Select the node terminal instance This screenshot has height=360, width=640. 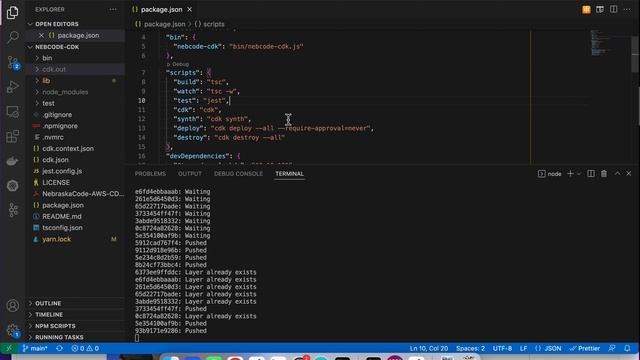tap(549, 174)
